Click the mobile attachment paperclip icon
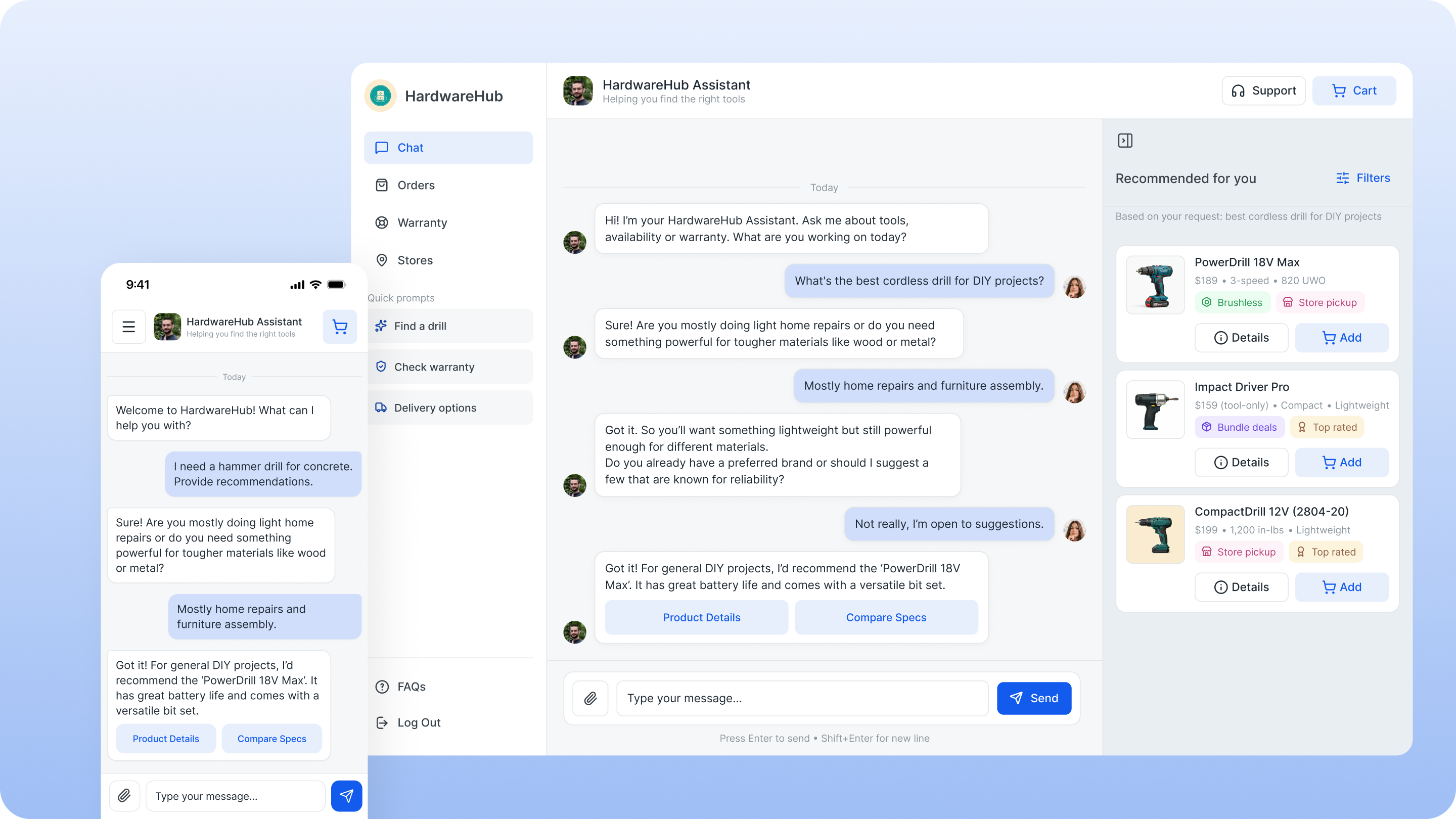Viewport: 1456px width, 819px height. [124, 796]
